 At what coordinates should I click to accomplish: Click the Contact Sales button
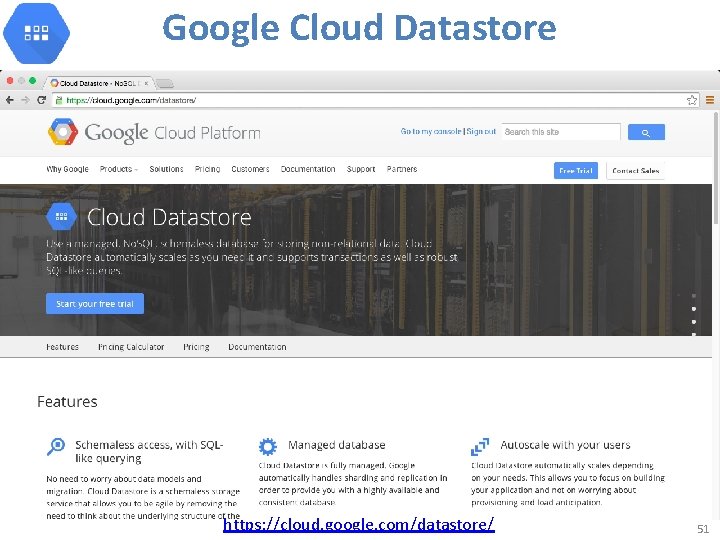[636, 170]
